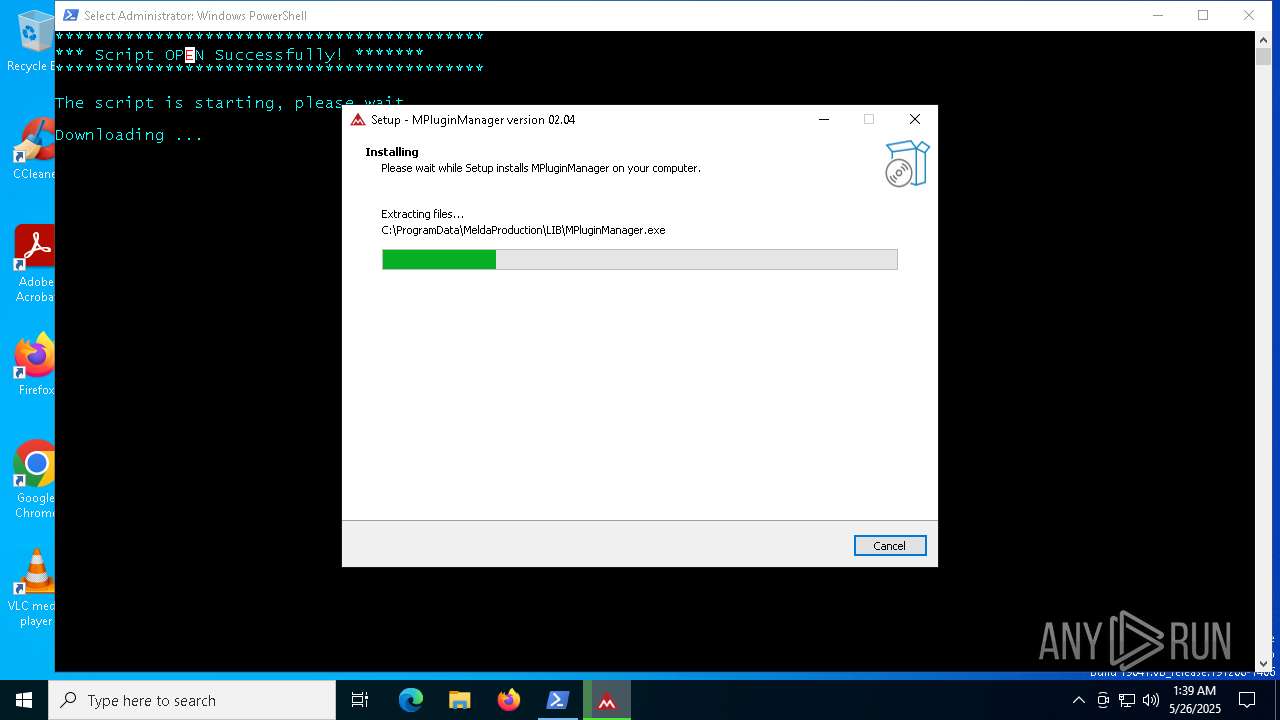Image resolution: width=1280 pixels, height=720 pixels.
Task: Show hidden system tray icons
Action: coord(1079,700)
